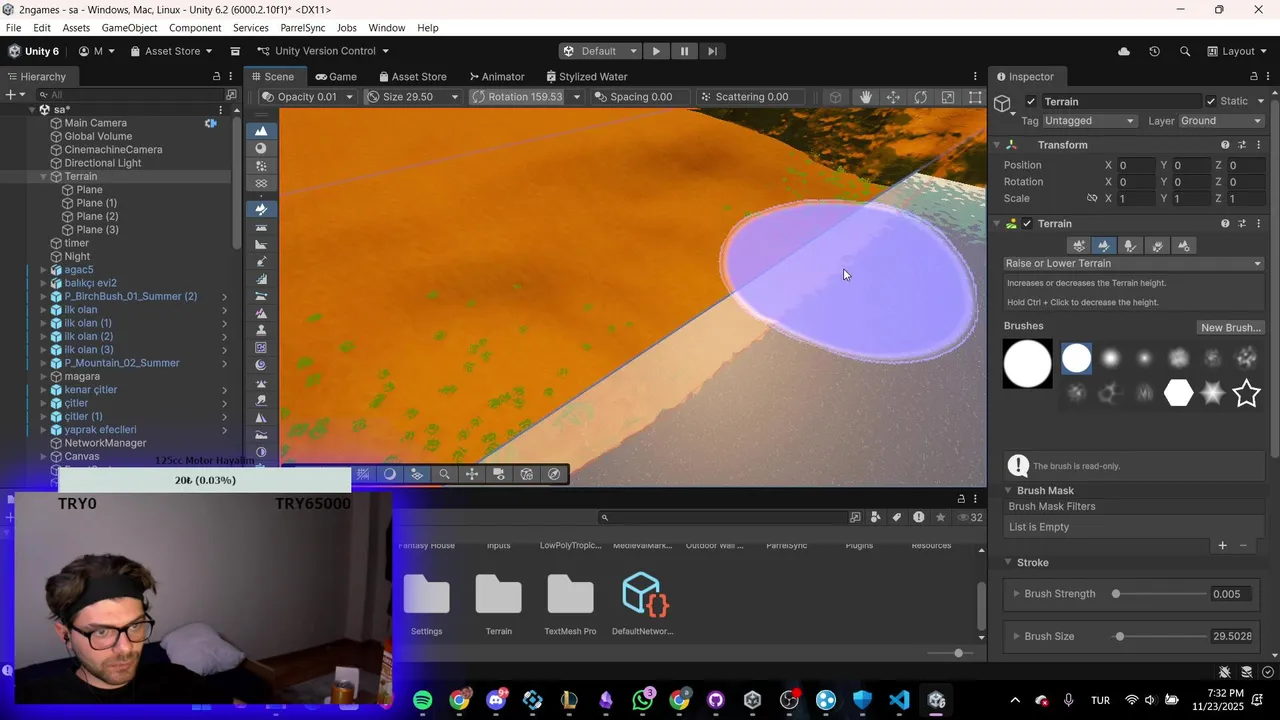
Task: Click the New Brush... button
Action: 1231,328
